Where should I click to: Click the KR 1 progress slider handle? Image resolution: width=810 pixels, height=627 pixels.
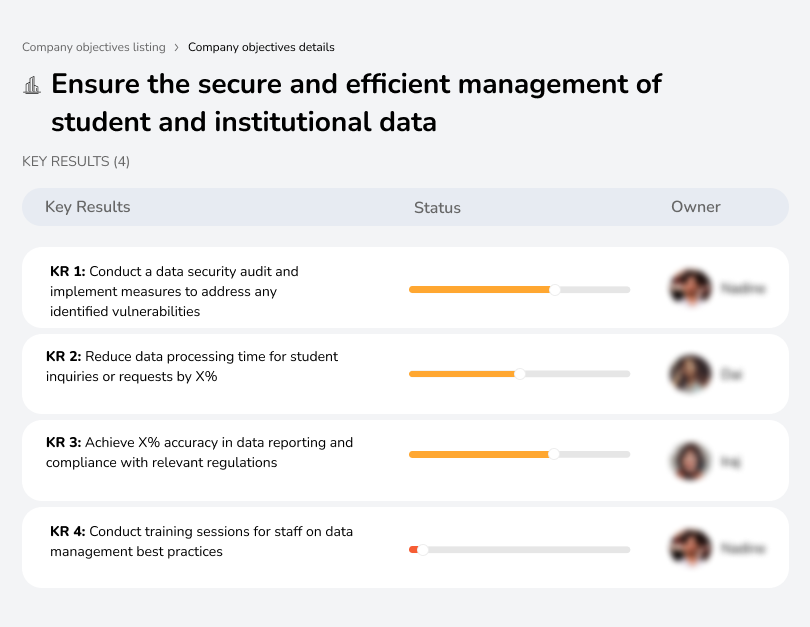pyautogui.click(x=554, y=290)
